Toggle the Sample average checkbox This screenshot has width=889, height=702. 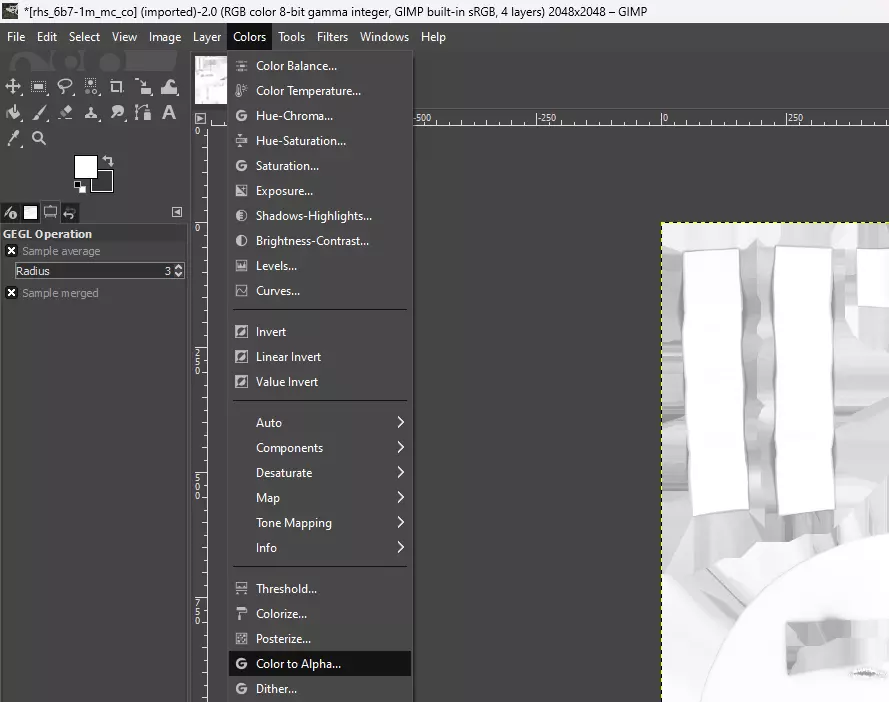[x=12, y=251]
